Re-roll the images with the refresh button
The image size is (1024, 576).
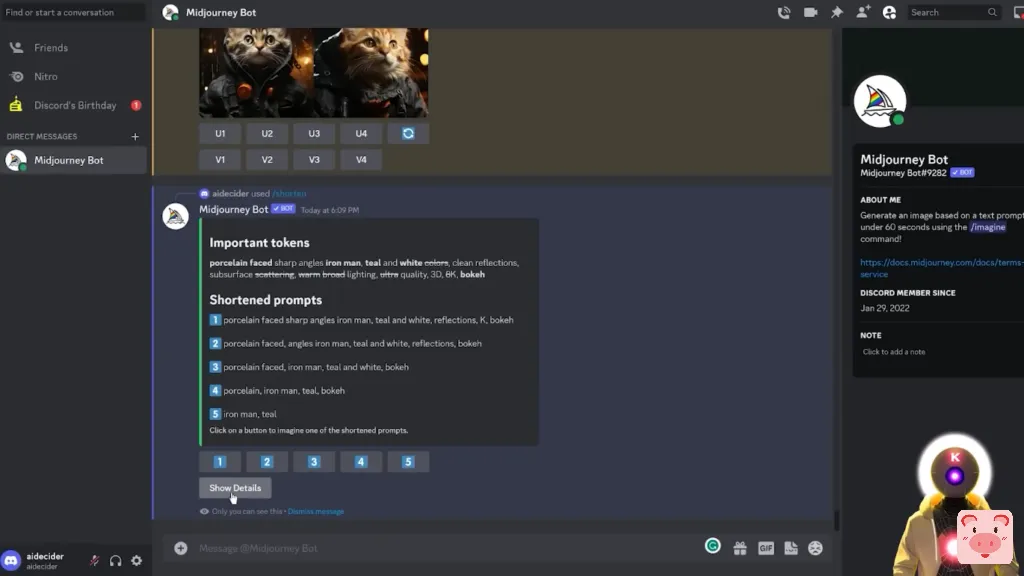pos(408,133)
